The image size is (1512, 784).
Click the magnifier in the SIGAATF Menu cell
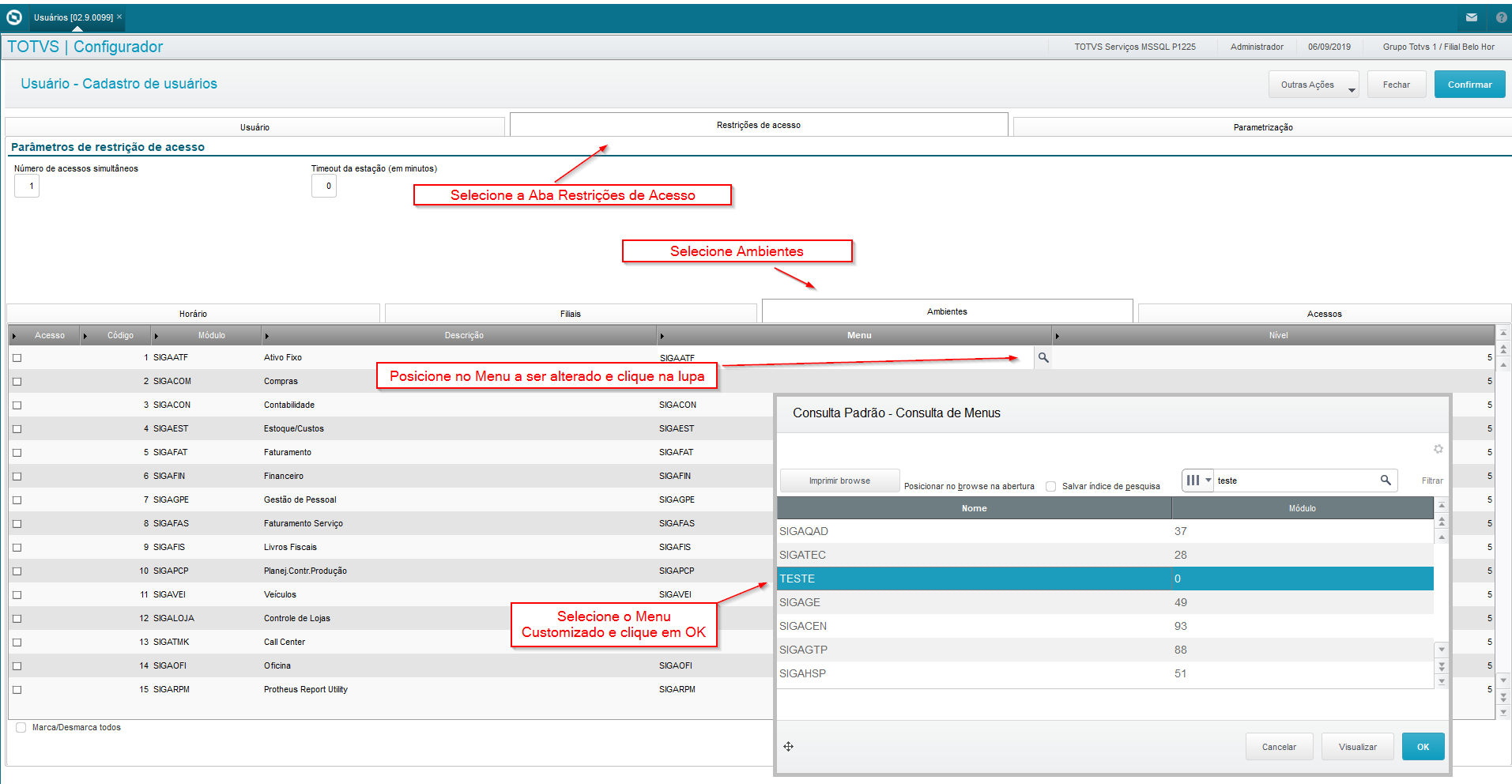(1043, 357)
